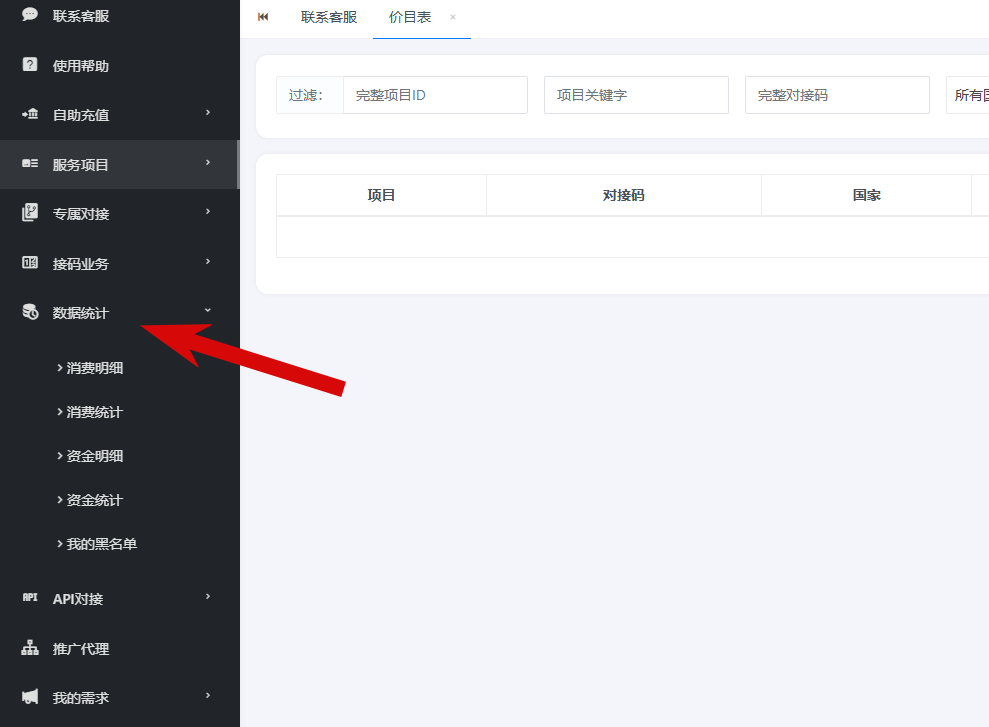This screenshot has width=989, height=727.
Task: Click the API对接 menu label
Action: [78, 598]
